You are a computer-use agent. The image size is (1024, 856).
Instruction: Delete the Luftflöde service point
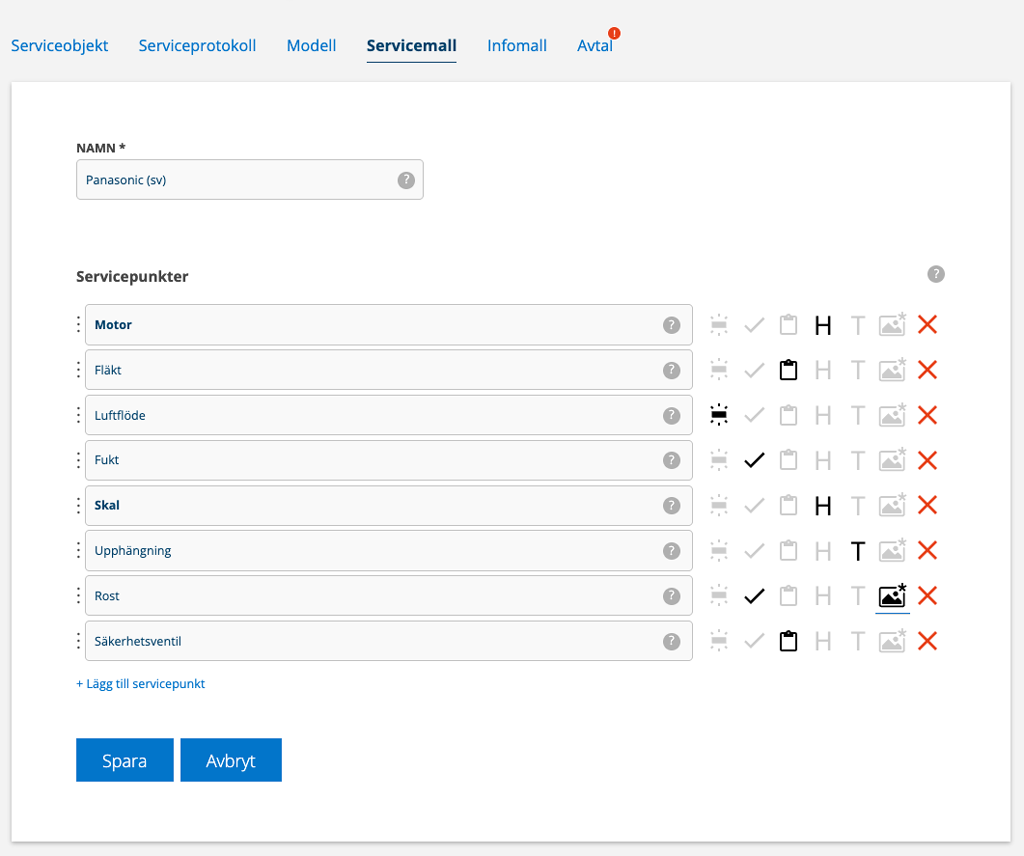click(x=927, y=415)
